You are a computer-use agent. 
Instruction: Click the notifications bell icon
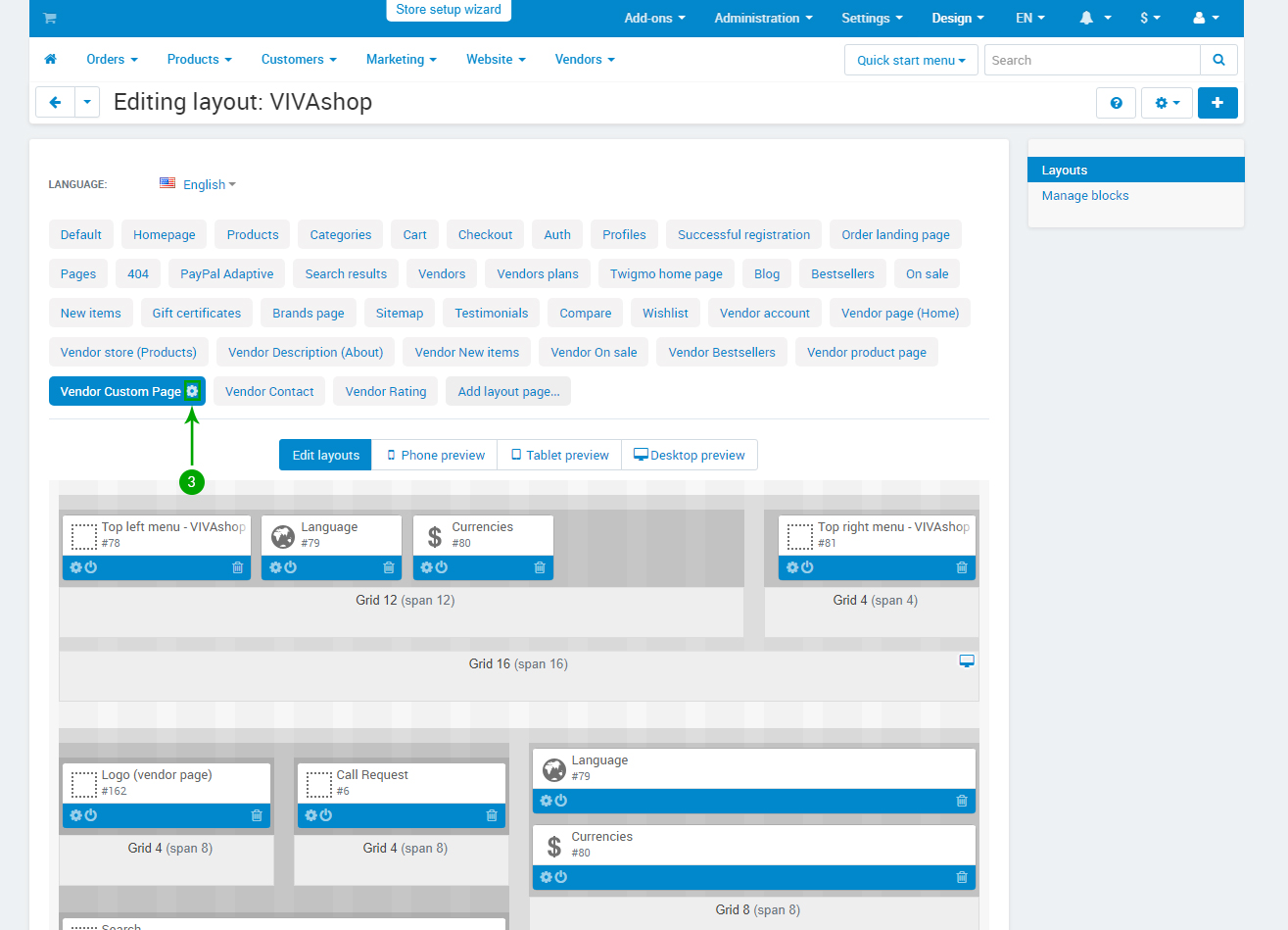click(x=1086, y=18)
